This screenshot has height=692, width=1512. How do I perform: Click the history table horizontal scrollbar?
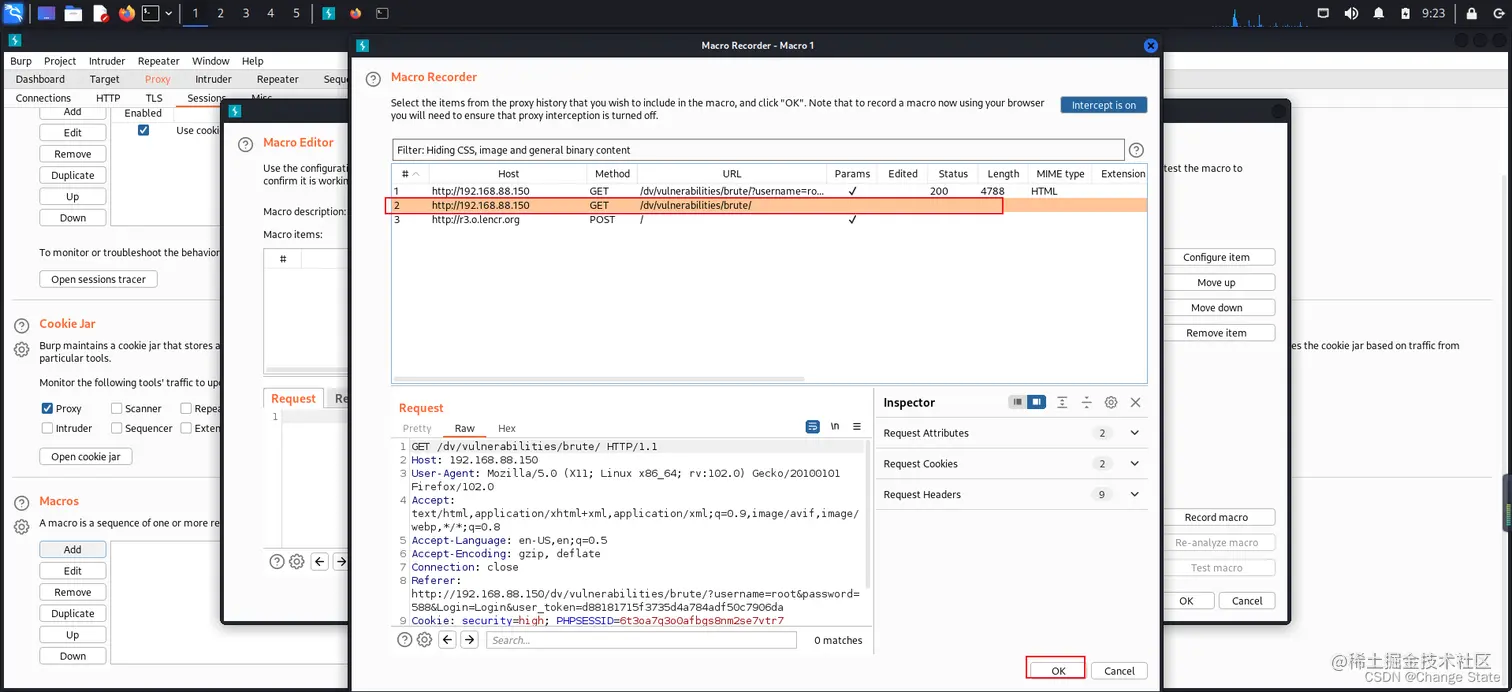coord(598,379)
